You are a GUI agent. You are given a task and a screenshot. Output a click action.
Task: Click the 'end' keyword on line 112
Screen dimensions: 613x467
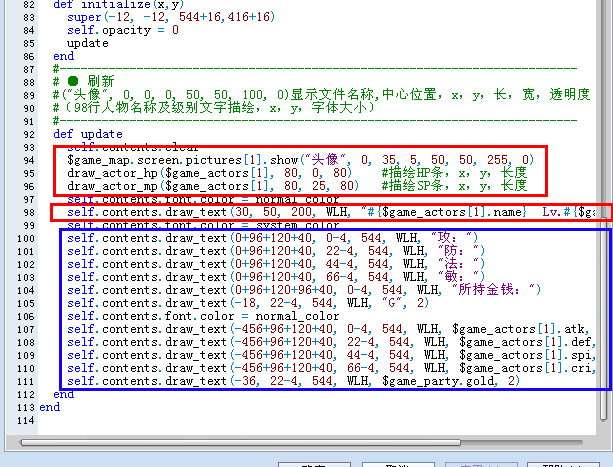(63, 394)
